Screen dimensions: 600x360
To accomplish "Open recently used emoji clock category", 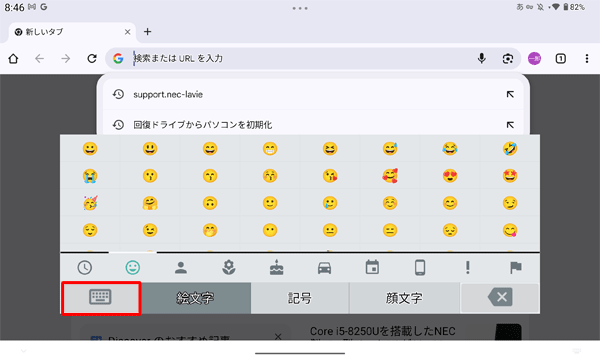I will 85,267.
